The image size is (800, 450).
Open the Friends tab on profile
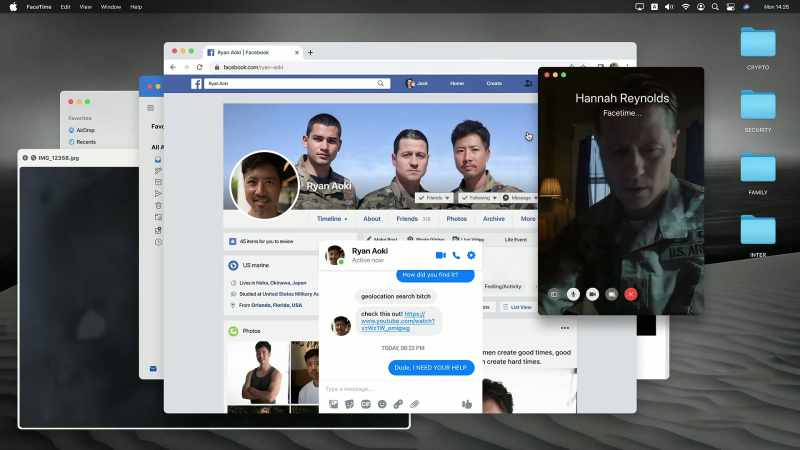[407, 219]
